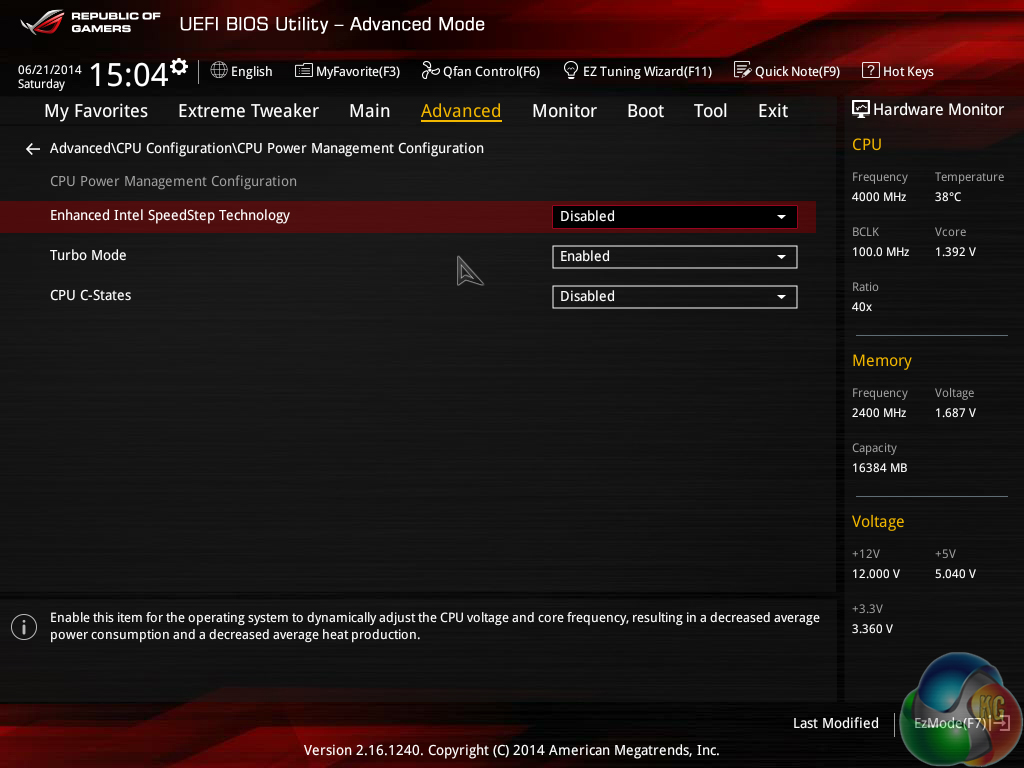Change language via English button
This screenshot has width=1024, height=768.
click(242, 71)
